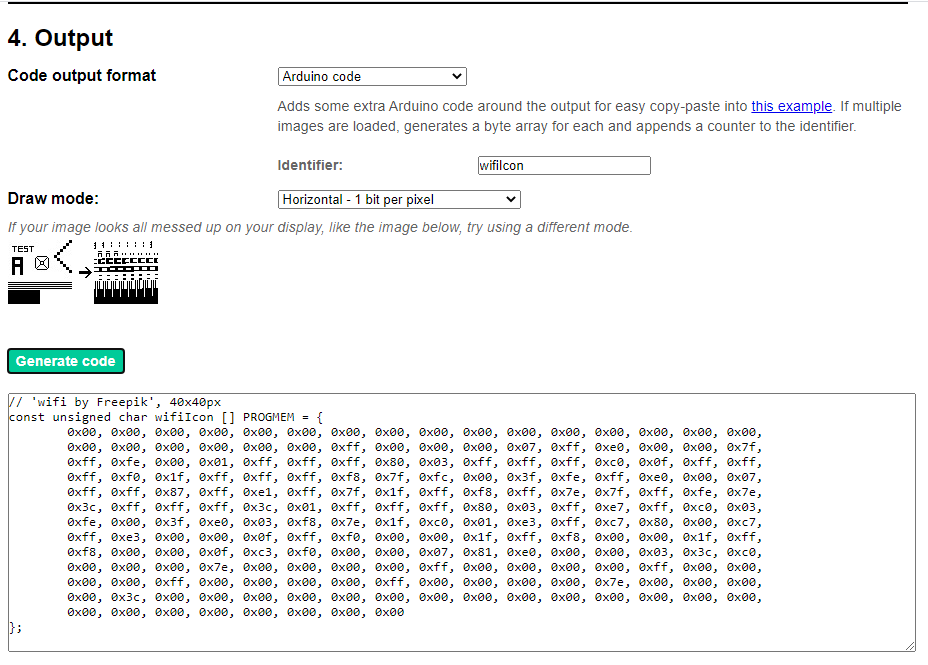Open the 'this example' link
Screen dimensions: 928x665
[x=791, y=106]
